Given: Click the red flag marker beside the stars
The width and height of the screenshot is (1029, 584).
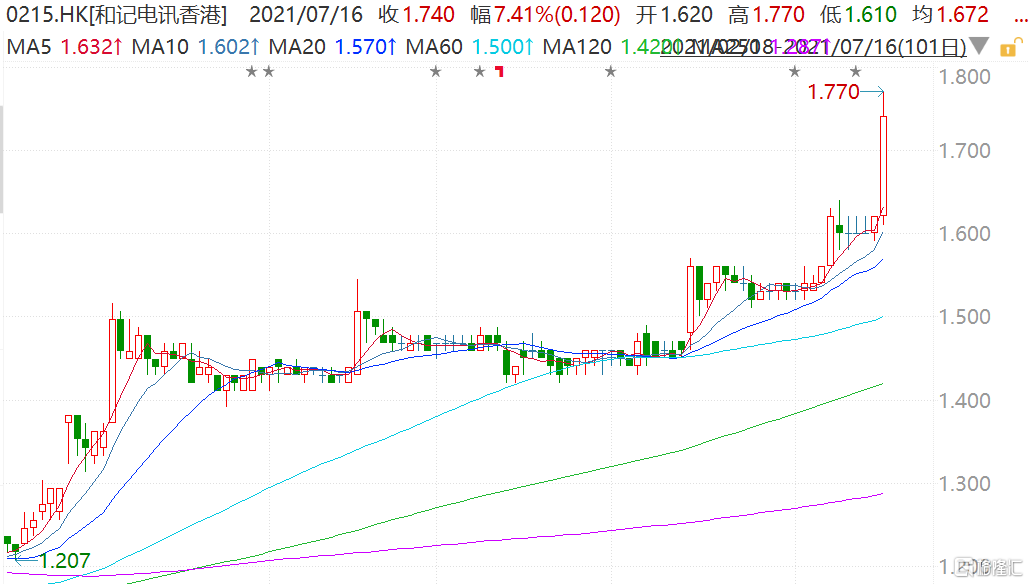Looking at the screenshot, I should pyautogui.click(x=499, y=72).
